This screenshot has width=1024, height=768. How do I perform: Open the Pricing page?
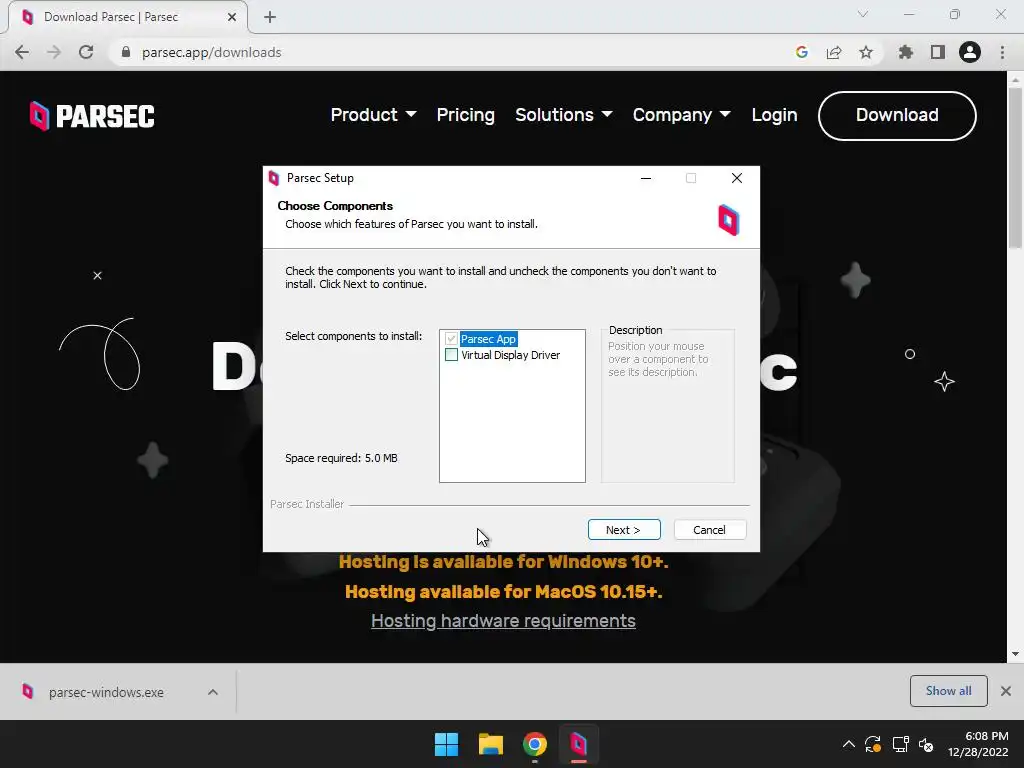(x=466, y=115)
